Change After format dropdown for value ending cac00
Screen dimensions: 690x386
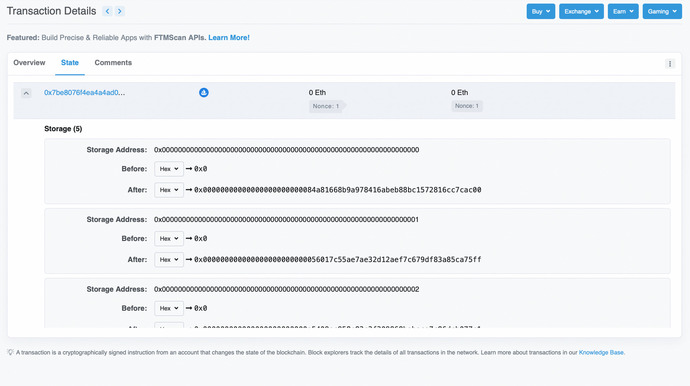coord(169,190)
